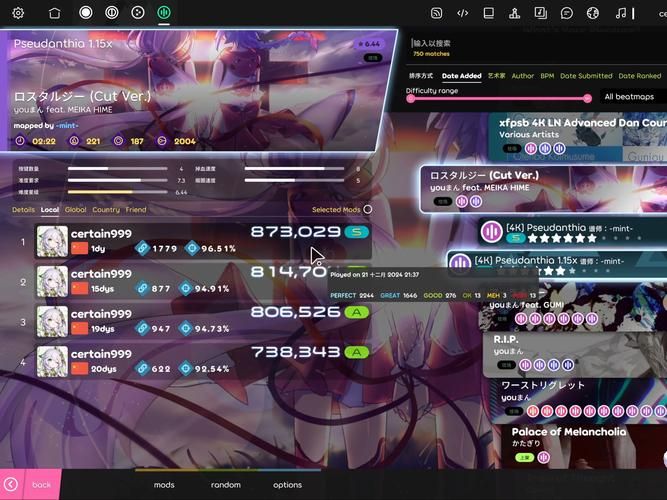
Task: Open the options button
Action: [x=288, y=485]
